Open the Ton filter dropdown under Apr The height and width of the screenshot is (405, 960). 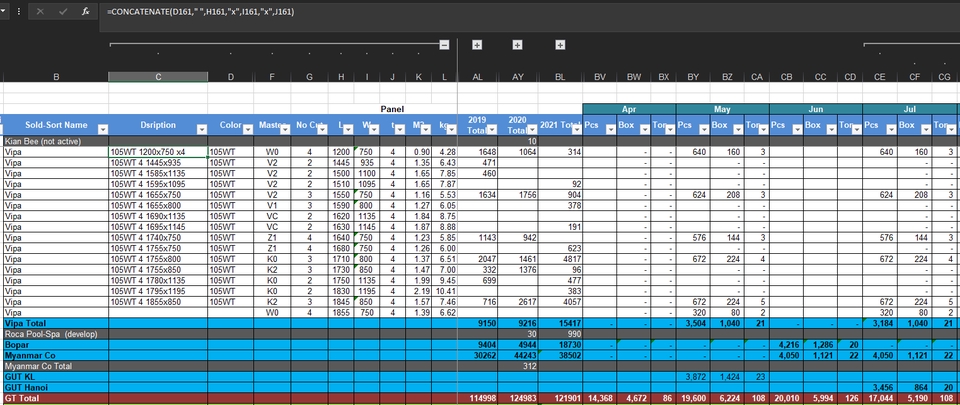[x=670, y=129]
